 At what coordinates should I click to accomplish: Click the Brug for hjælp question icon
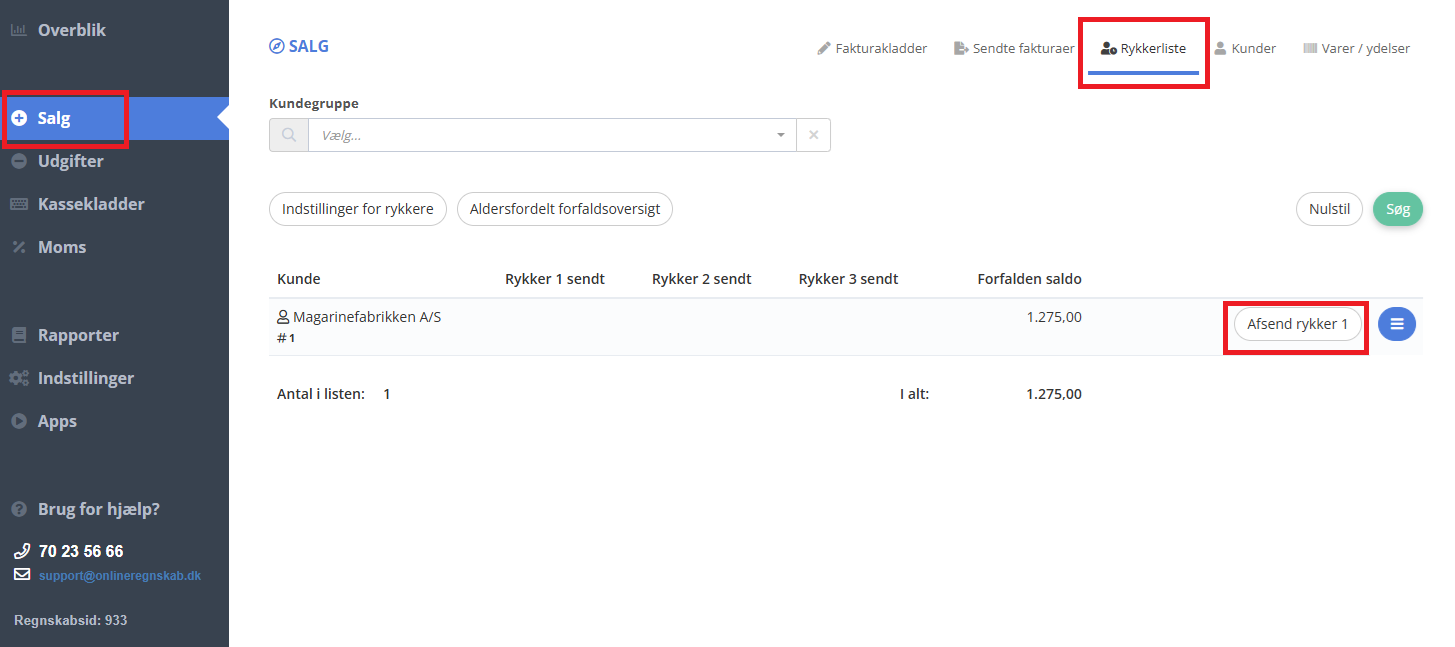tap(18, 509)
